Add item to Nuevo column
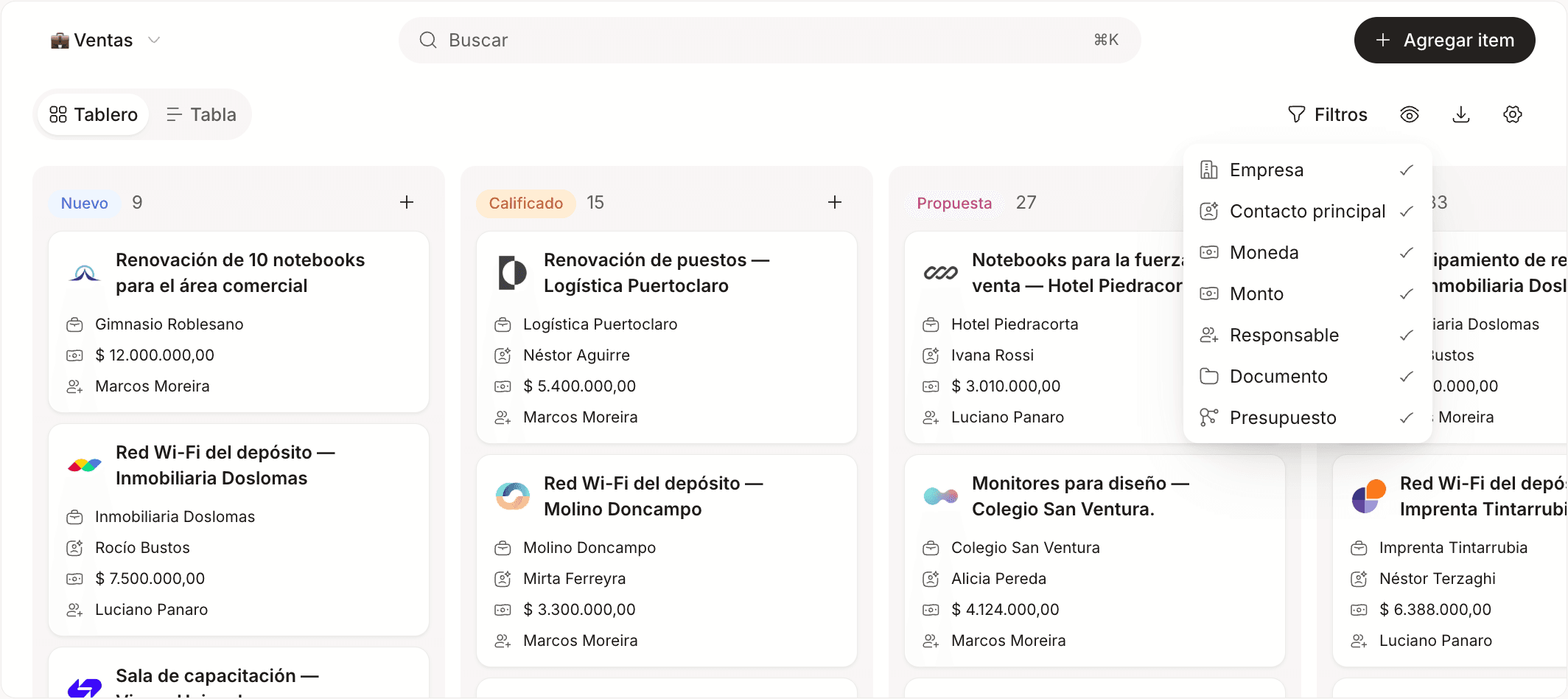 [x=407, y=202]
